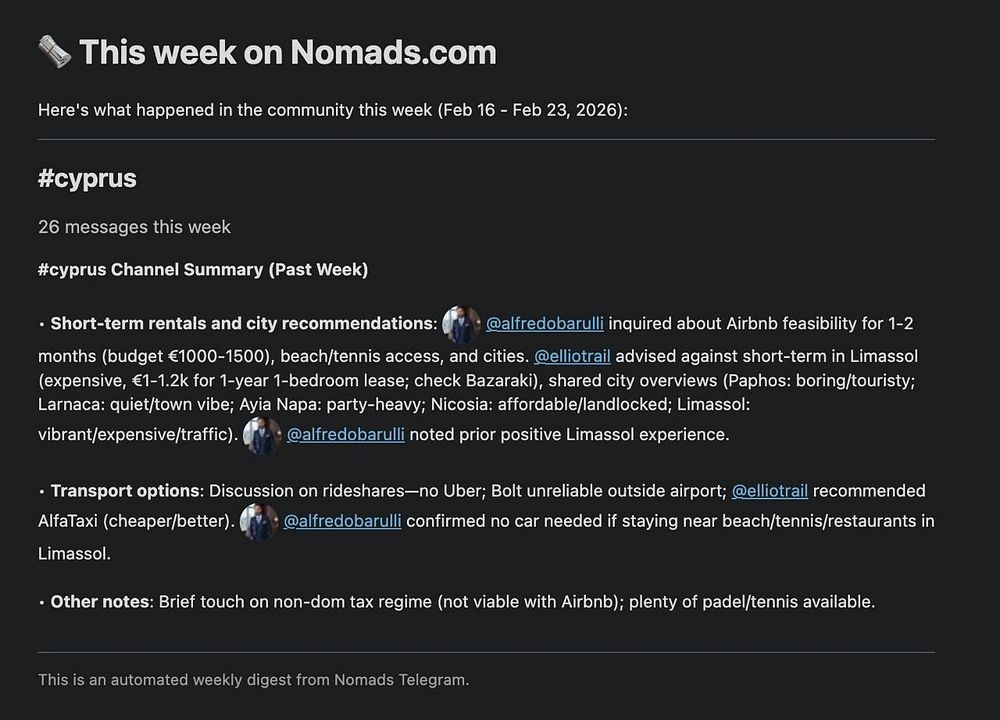Open @alfredobarulli link confirming no car needed
The image size is (1000, 720).
coord(343,521)
